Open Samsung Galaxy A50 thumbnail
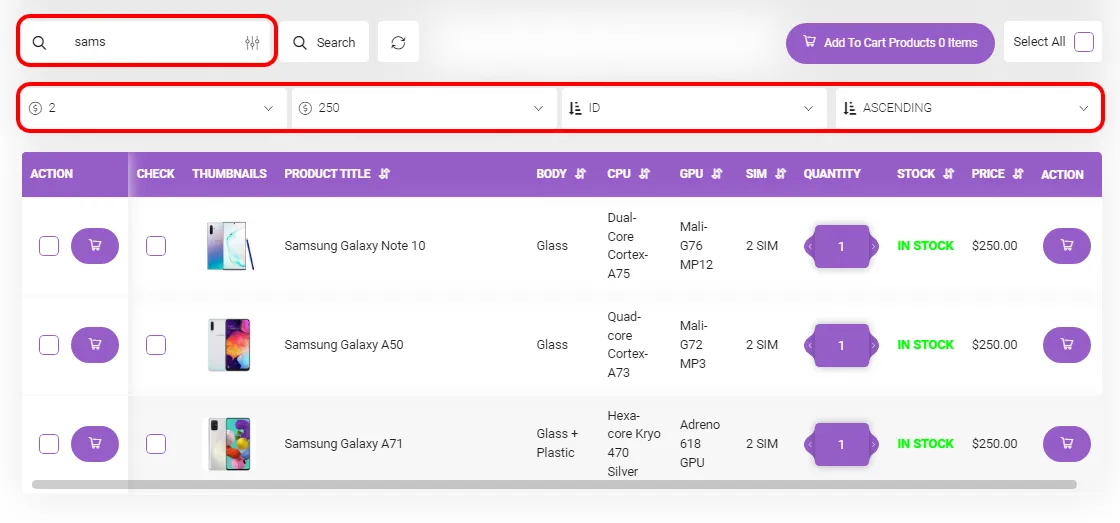 pos(229,344)
